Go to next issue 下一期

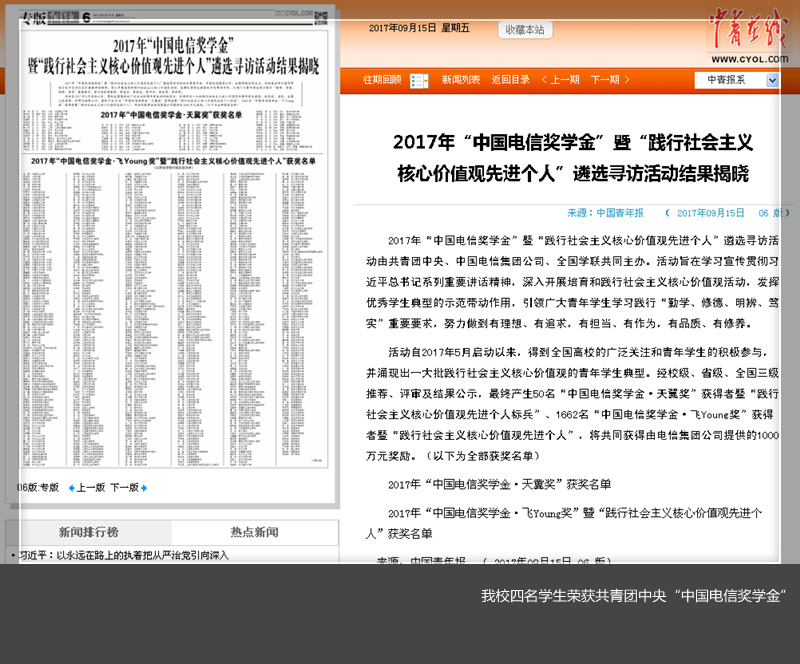tap(609, 80)
